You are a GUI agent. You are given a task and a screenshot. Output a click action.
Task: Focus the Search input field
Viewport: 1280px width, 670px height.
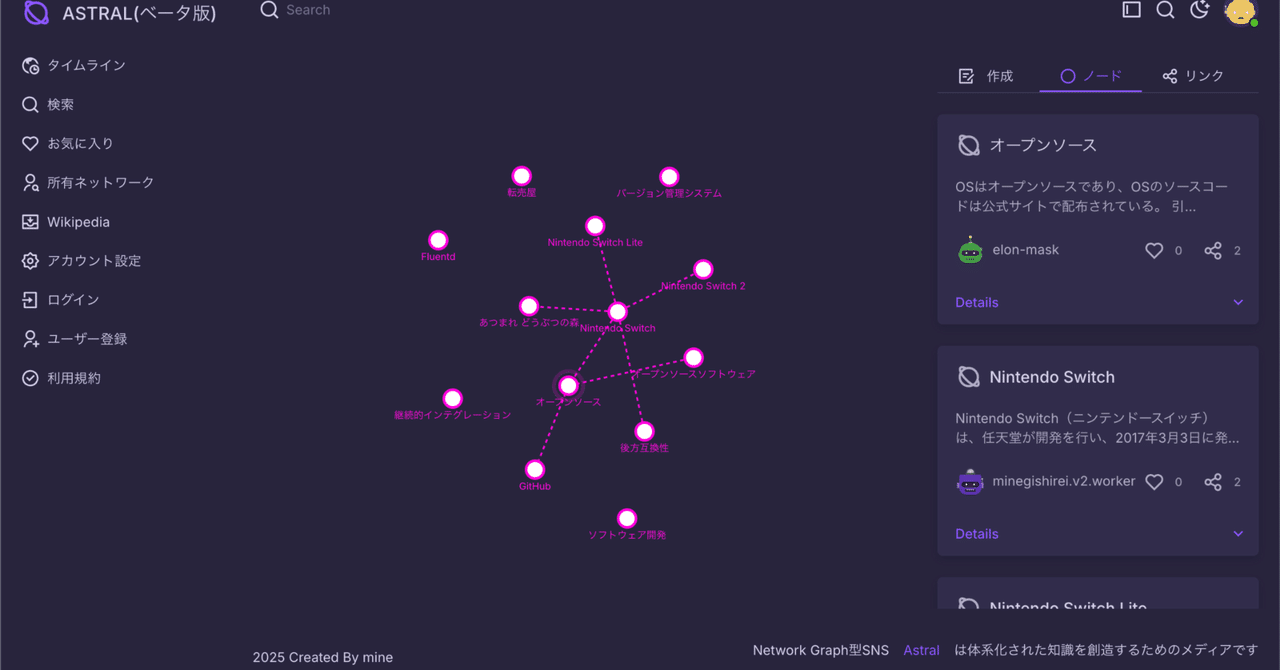pos(308,10)
